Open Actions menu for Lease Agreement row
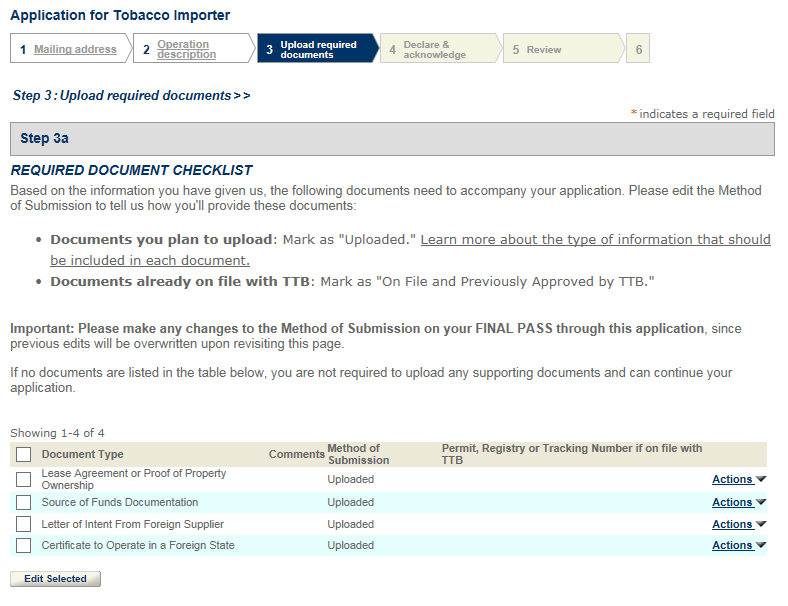Viewport: 788px width, 606px height. pyautogui.click(x=738, y=480)
